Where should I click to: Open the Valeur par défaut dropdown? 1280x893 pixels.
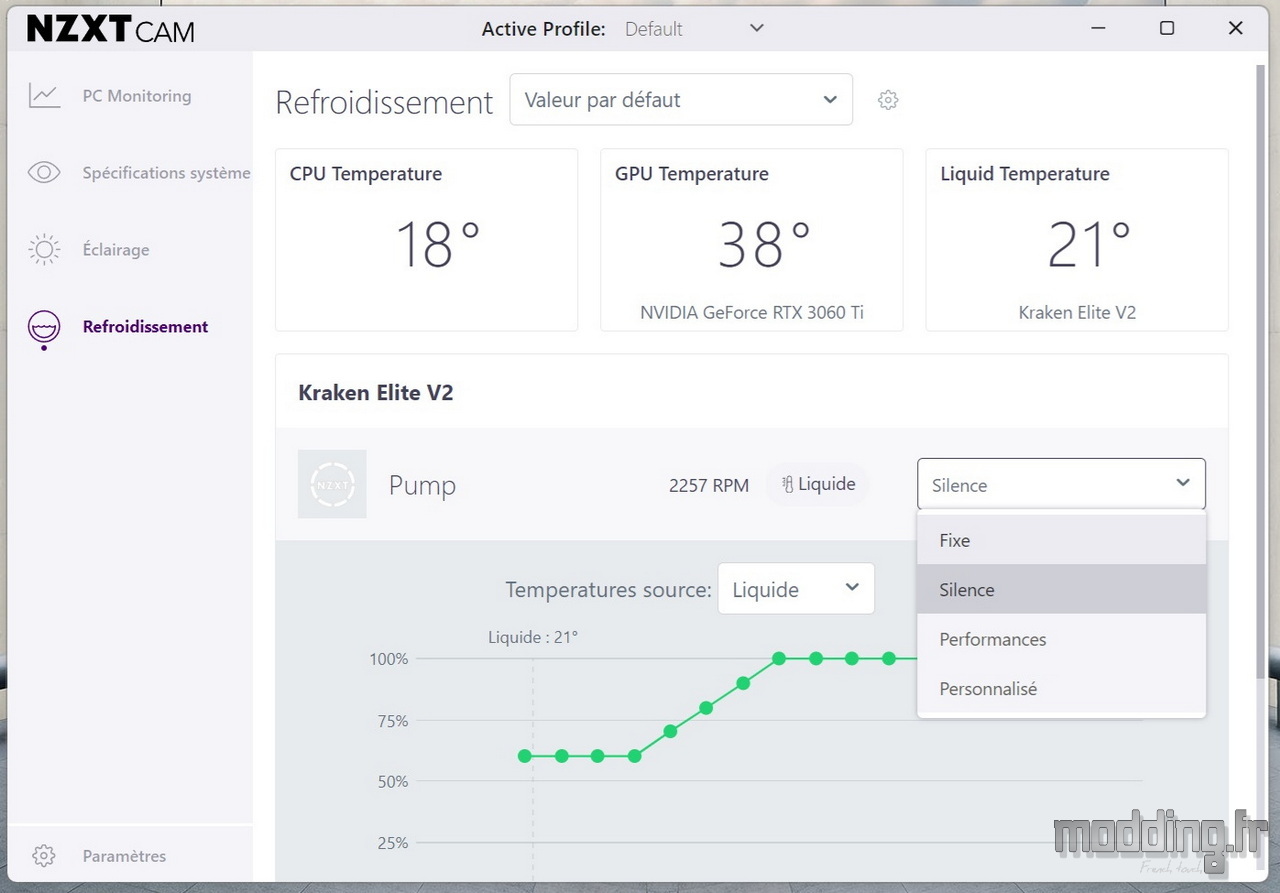(681, 100)
